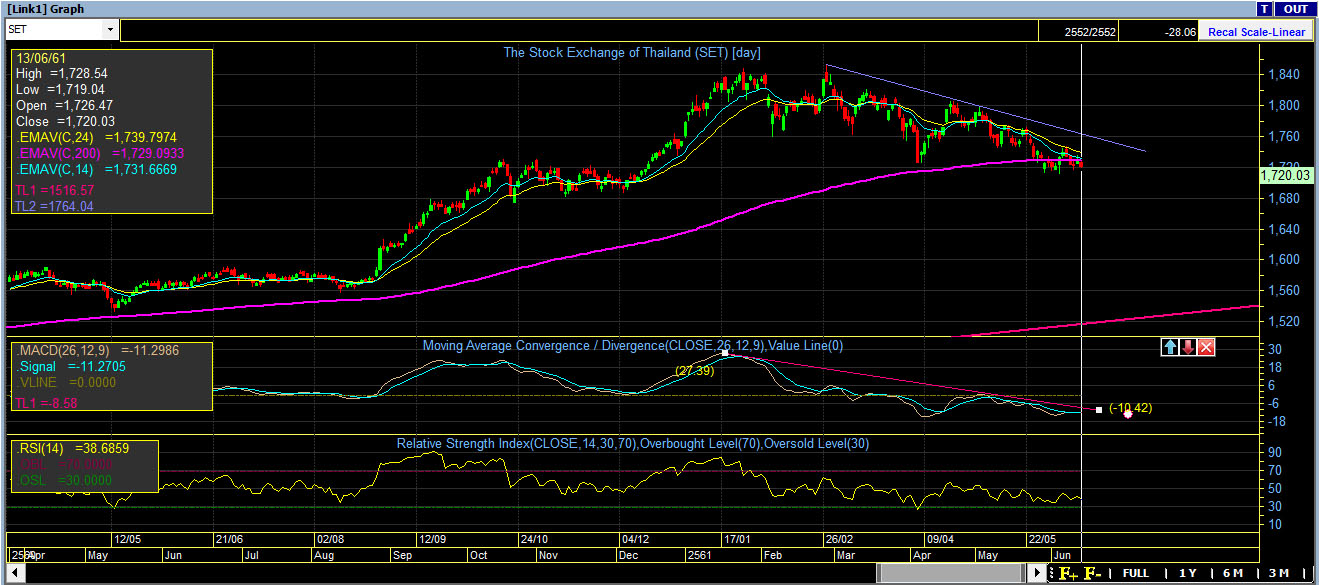Click the (-10.42) MACD value label

1130,408
